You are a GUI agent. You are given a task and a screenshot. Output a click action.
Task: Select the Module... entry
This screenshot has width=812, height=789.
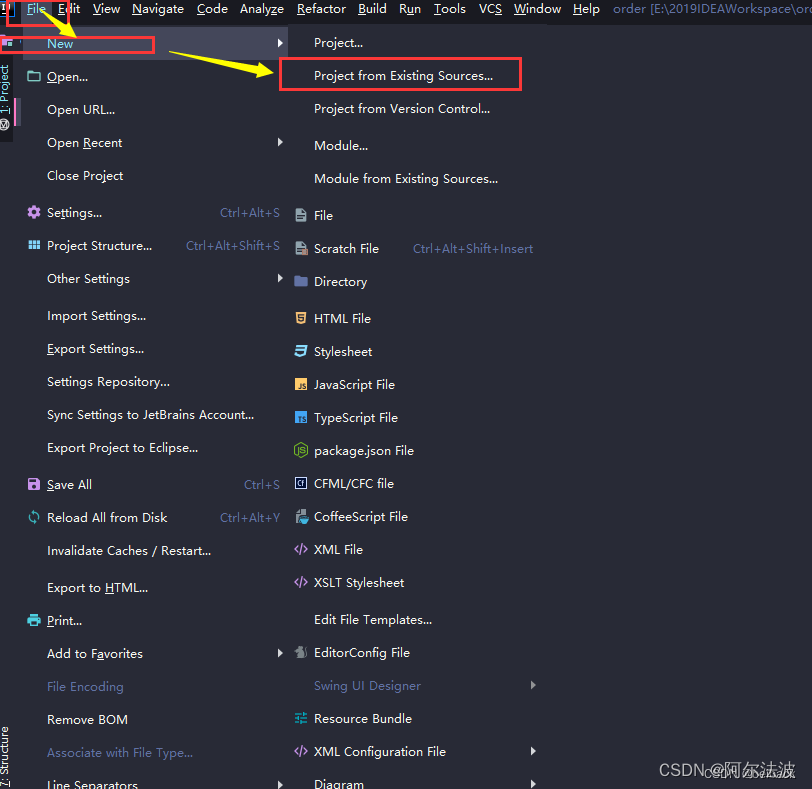(x=341, y=145)
